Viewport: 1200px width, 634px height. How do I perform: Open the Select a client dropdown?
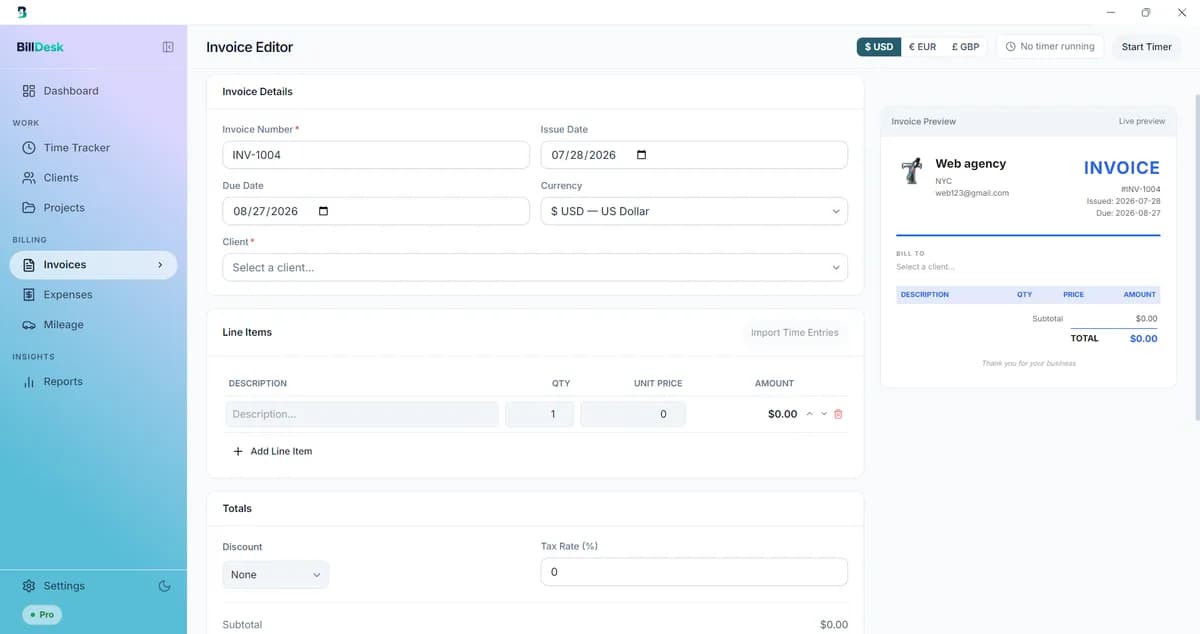535,267
